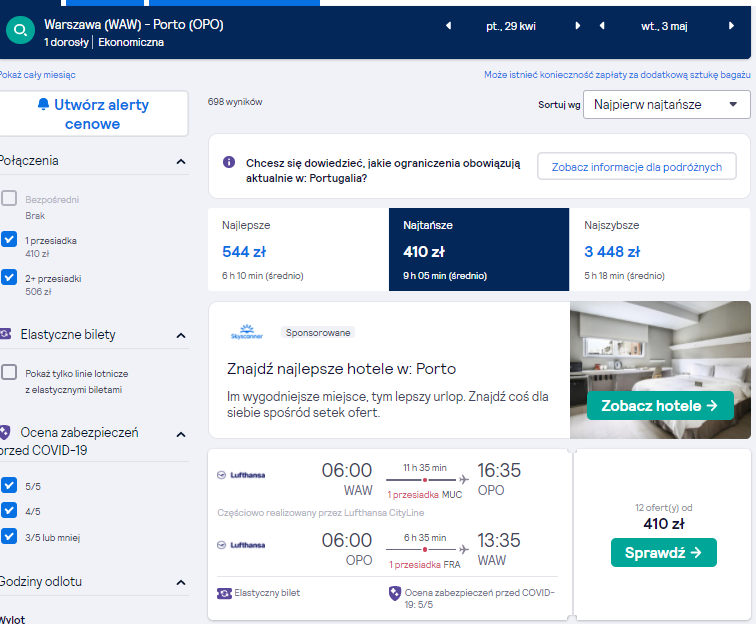
Task: Move return date back one day
Action: [x=602, y=26]
